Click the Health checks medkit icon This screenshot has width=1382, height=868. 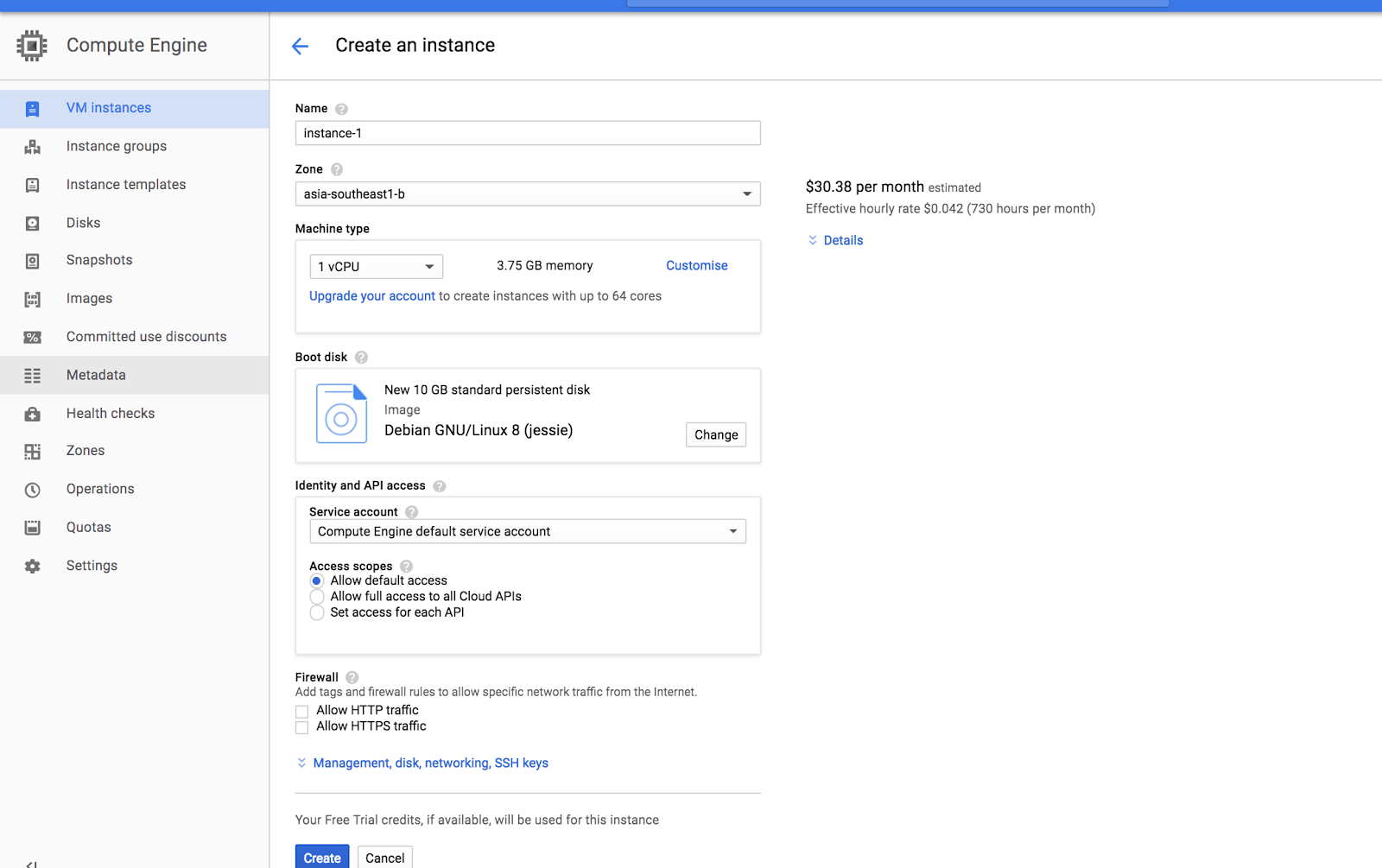(32, 415)
